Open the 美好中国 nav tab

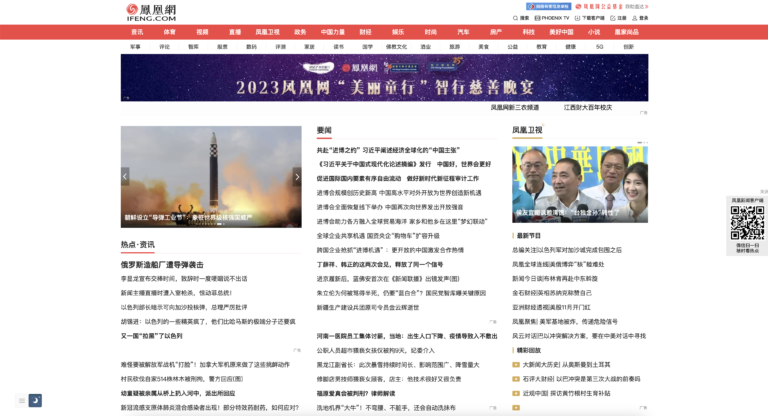561,32
